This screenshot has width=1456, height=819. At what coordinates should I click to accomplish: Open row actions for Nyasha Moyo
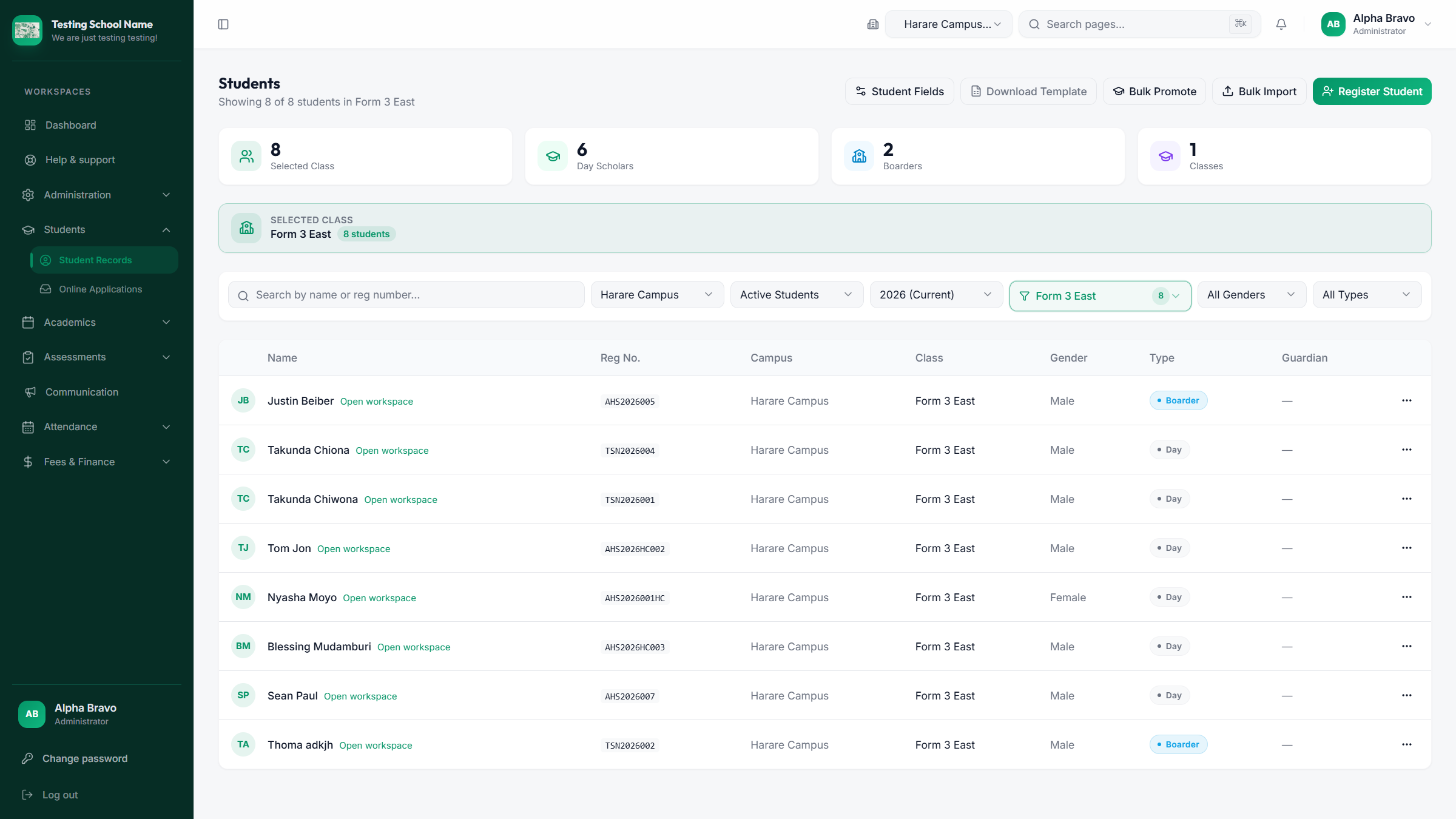pos(1407,597)
